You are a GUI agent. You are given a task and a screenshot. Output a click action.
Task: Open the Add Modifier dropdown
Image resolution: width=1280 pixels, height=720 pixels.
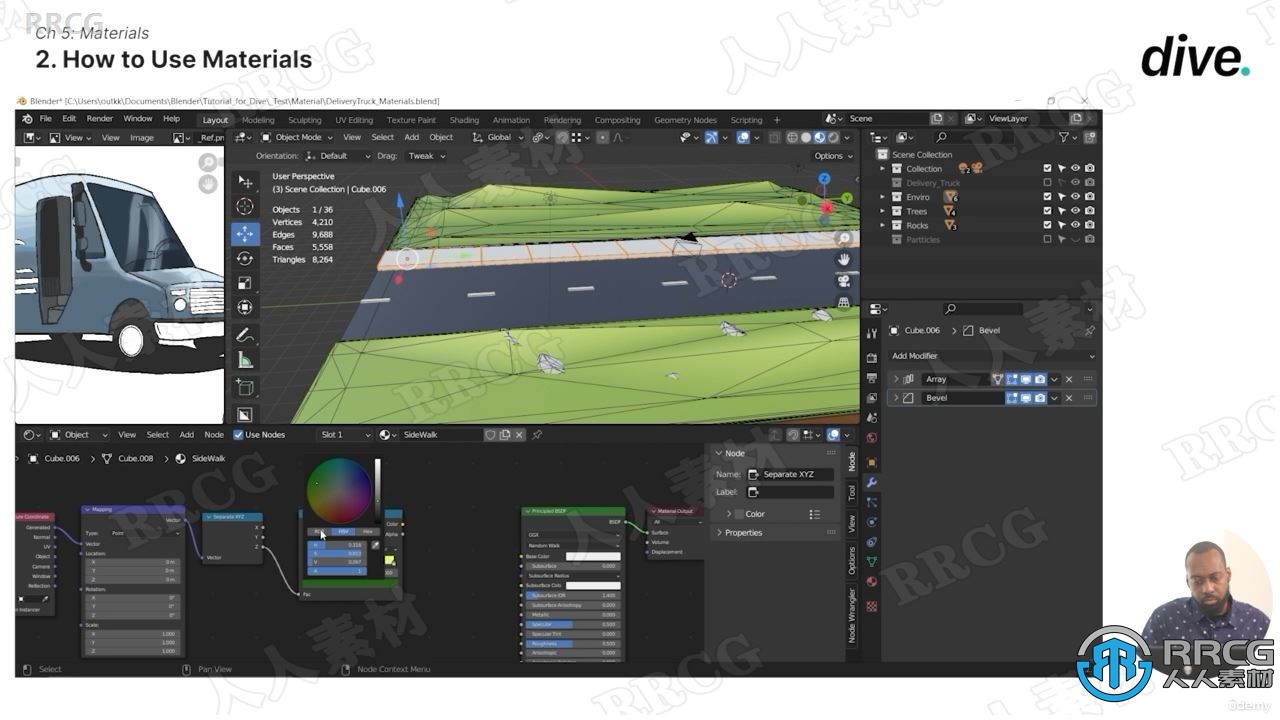coord(992,356)
